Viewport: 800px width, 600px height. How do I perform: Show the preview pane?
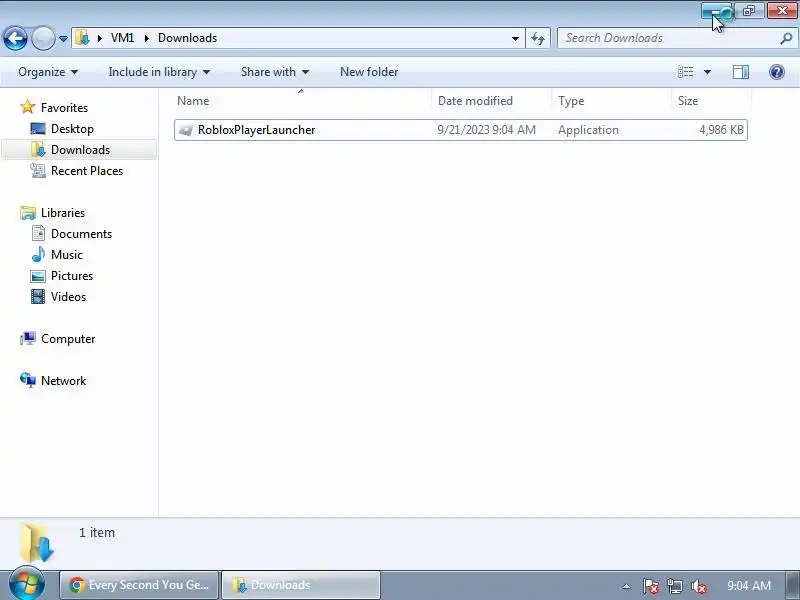click(740, 72)
